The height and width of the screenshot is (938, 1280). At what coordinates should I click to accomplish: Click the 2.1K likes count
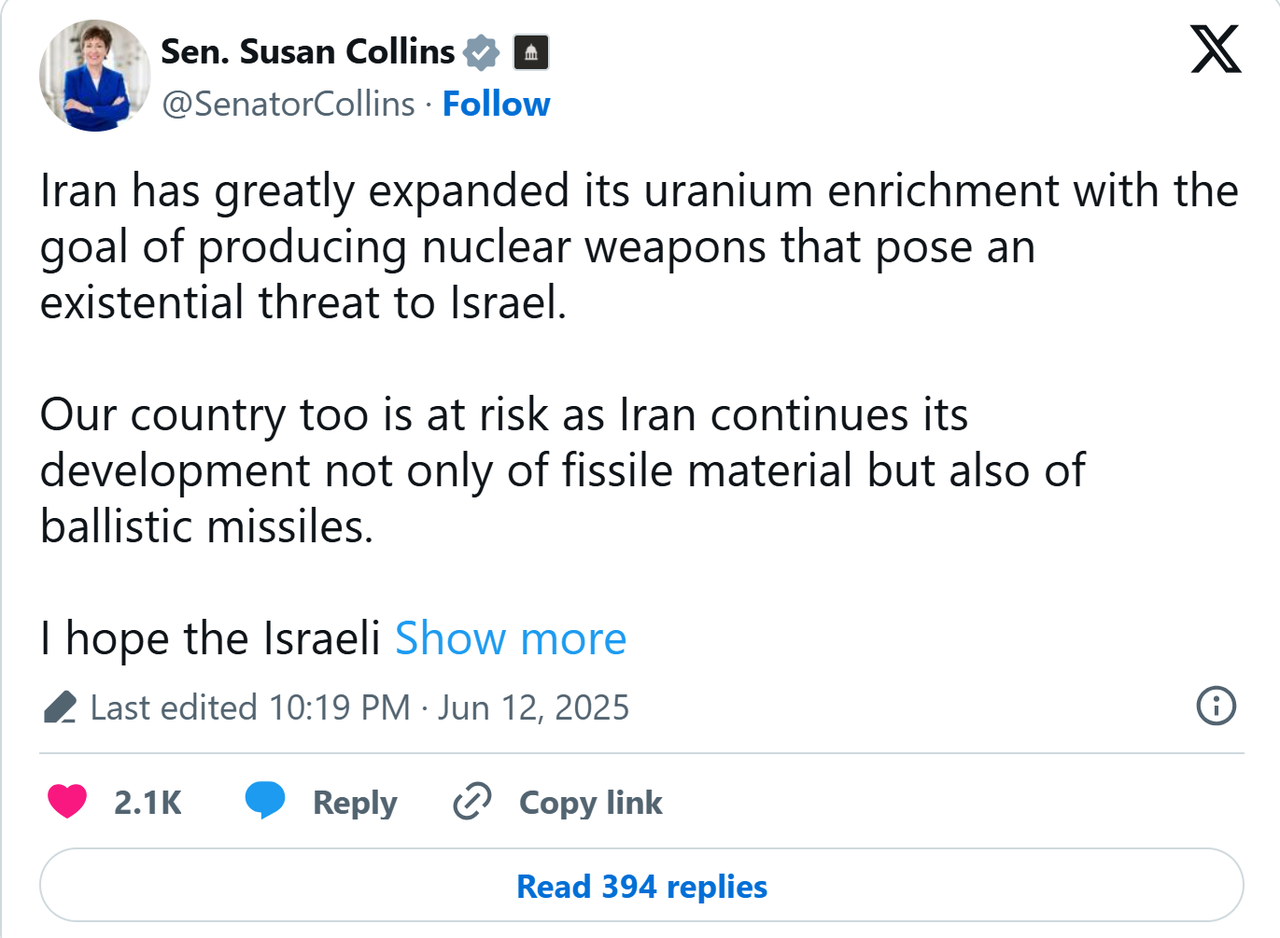tap(148, 802)
